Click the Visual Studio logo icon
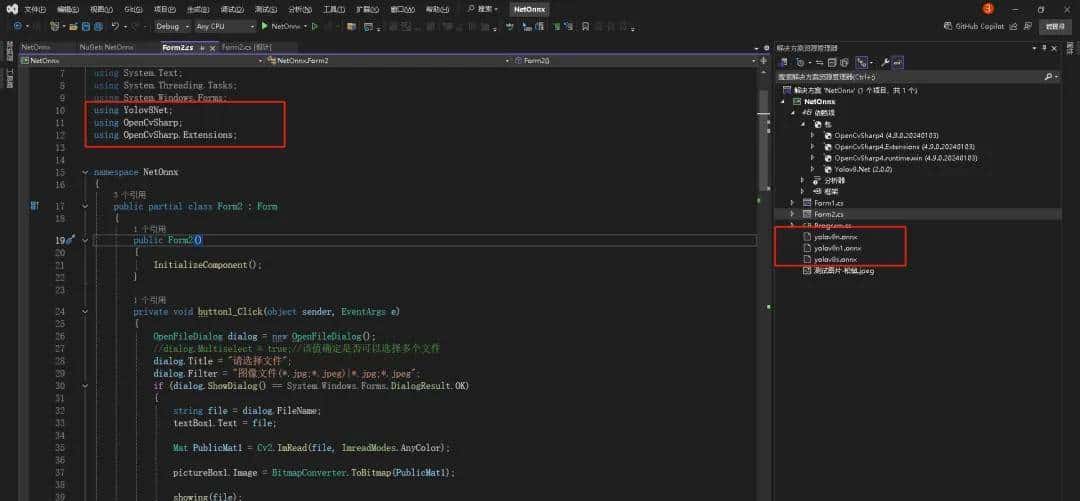This screenshot has height=501, width=1080. click(12, 9)
